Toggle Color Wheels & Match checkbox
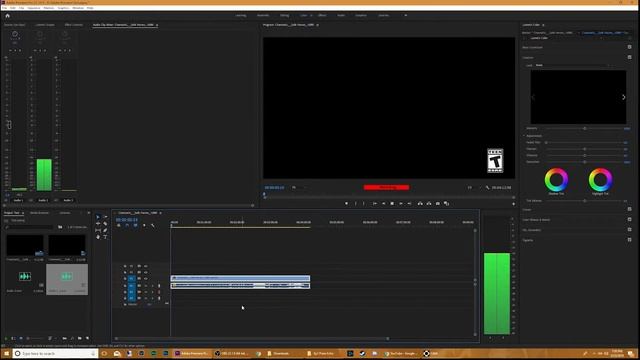Screen dimensions: 640x360 pos(629,219)
